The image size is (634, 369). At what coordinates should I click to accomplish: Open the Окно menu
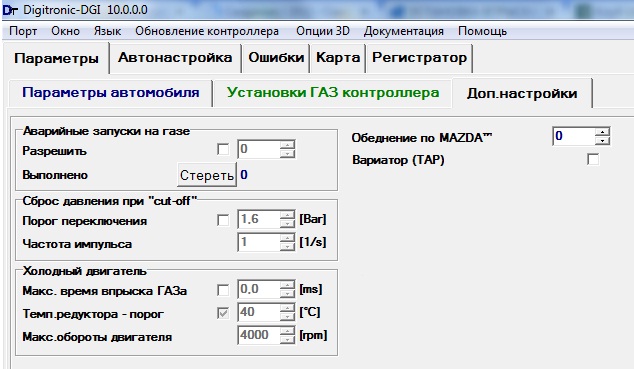pyautogui.click(x=65, y=31)
